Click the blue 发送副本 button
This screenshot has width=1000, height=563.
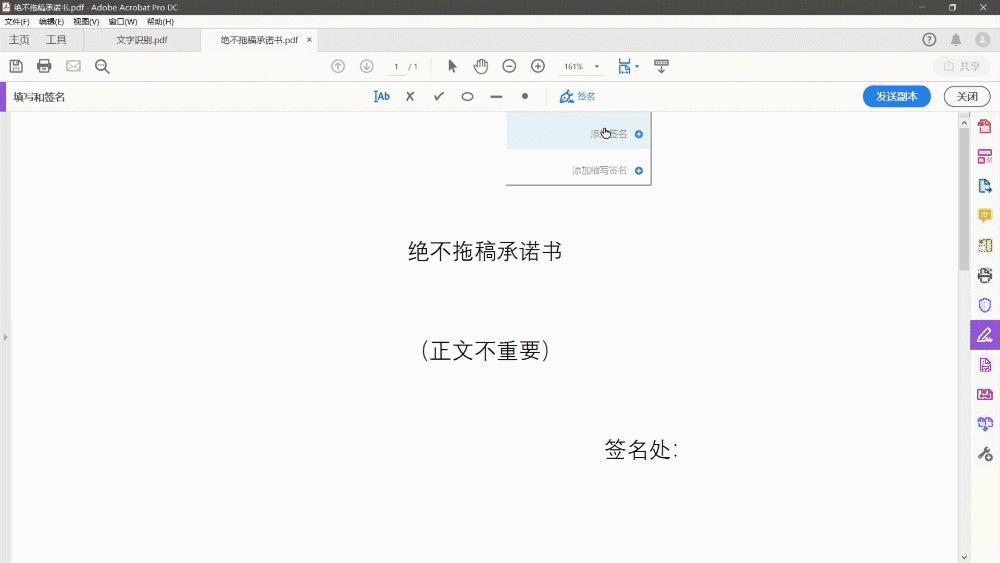pos(896,96)
